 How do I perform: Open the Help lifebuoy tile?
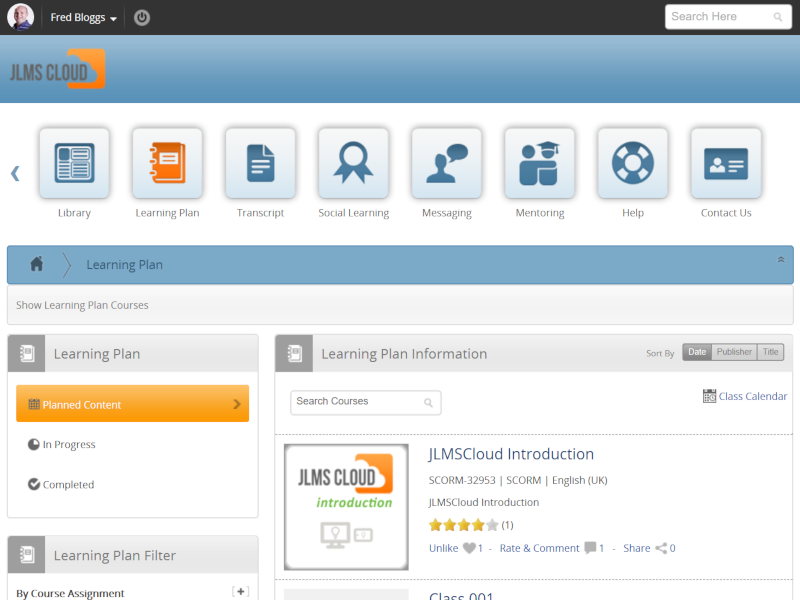click(x=633, y=163)
